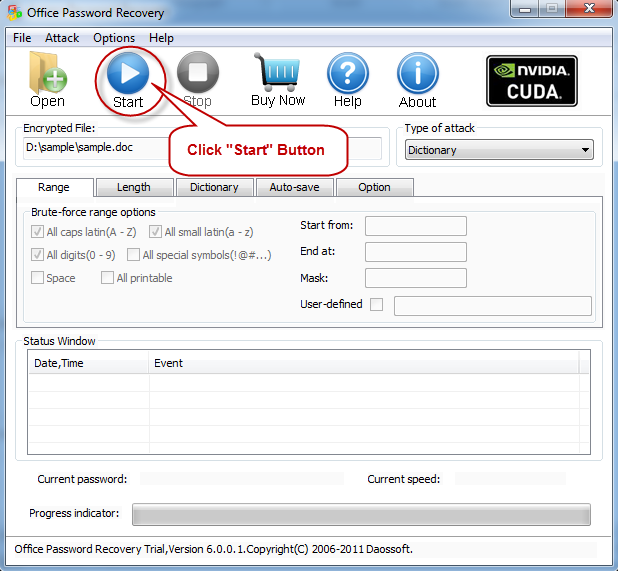Click the Progress indicator bar
Viewport: 618px width, 571px height.
pyautogui.click(x=361, y=514)
